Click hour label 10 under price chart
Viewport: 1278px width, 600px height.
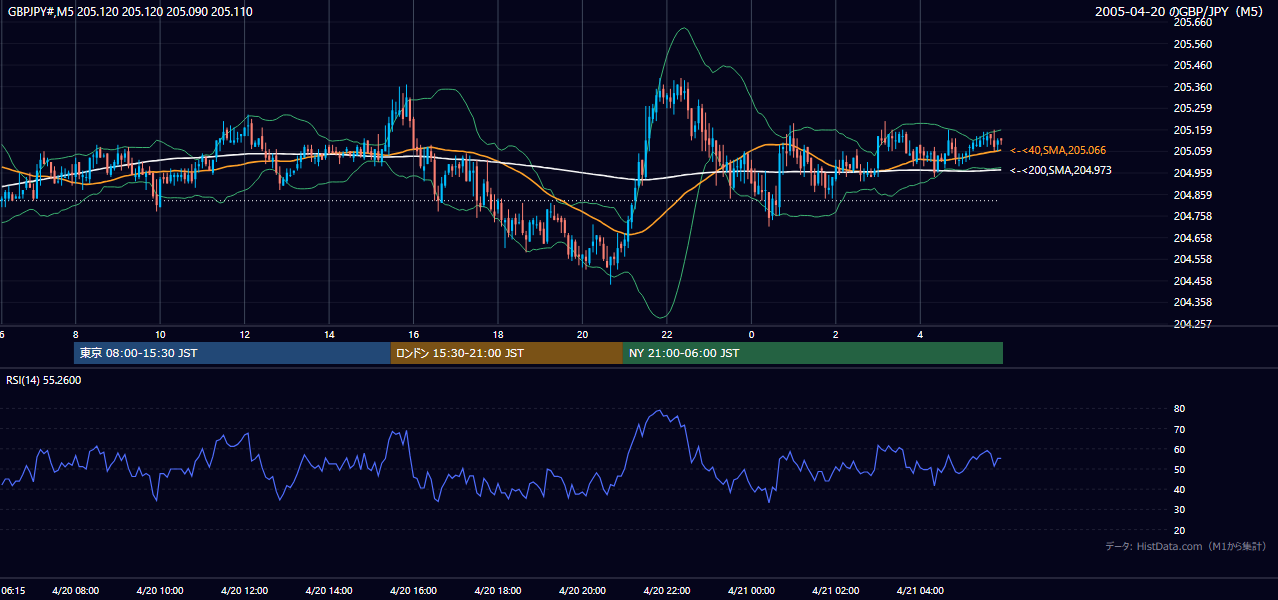tap(160, 334)
